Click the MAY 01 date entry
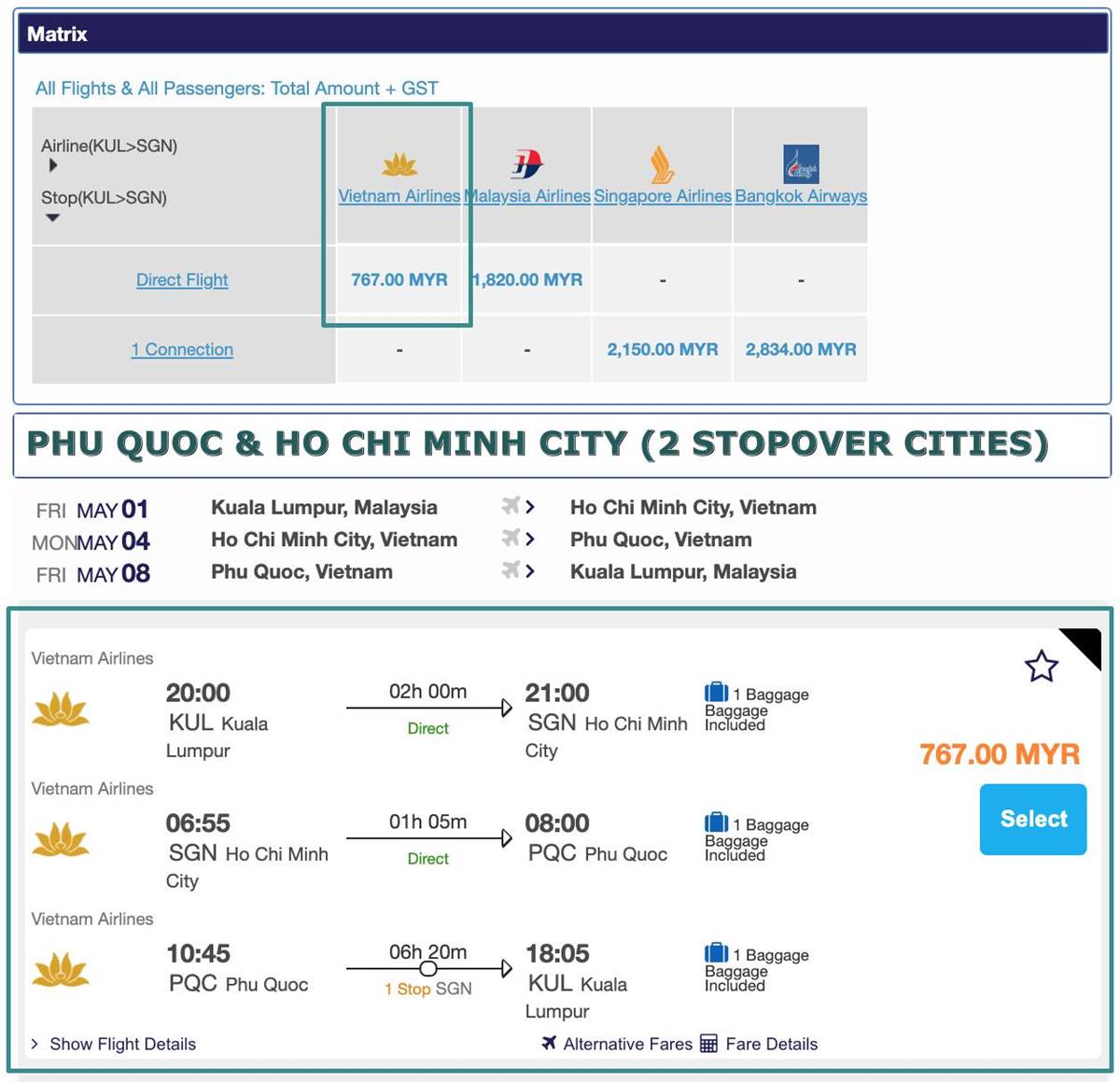 point(92,510)
